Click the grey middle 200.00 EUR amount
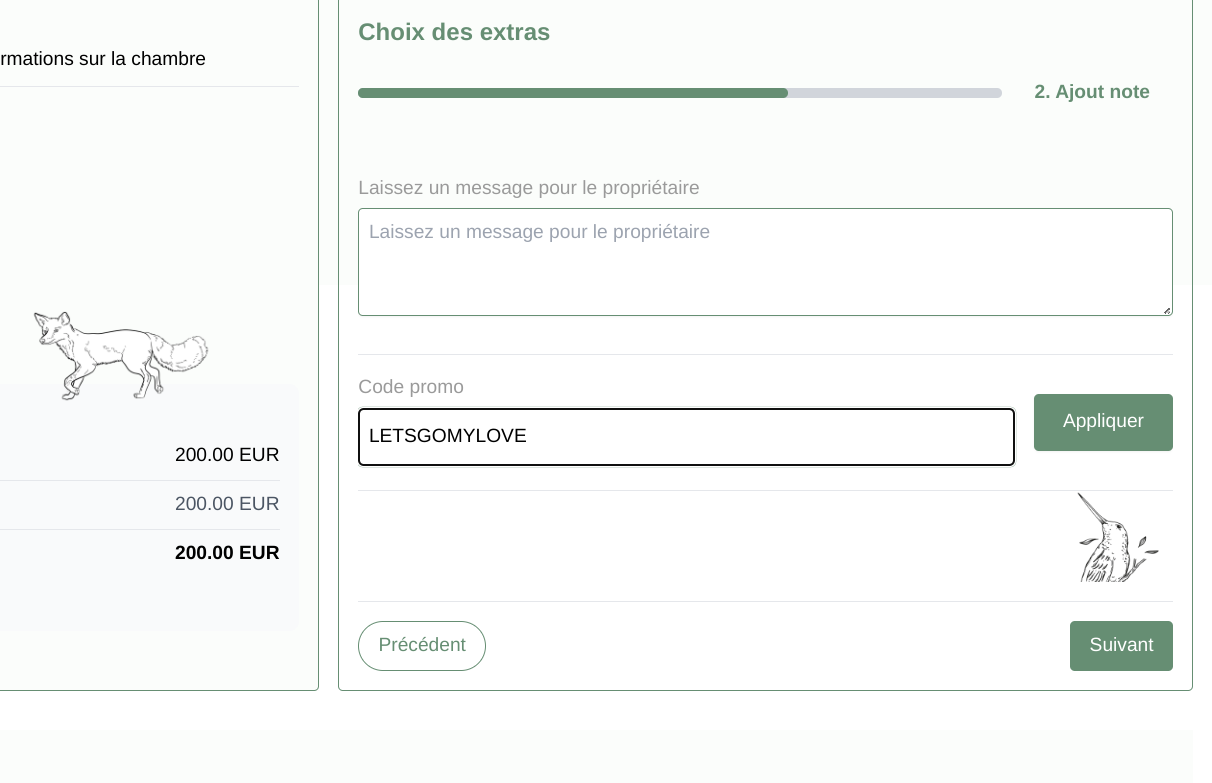The width and height of the screenshot is (1212, 783). (x=227, y=504)
